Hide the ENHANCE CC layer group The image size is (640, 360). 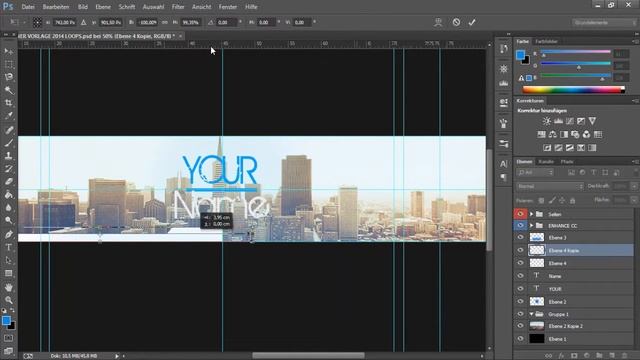520,225
